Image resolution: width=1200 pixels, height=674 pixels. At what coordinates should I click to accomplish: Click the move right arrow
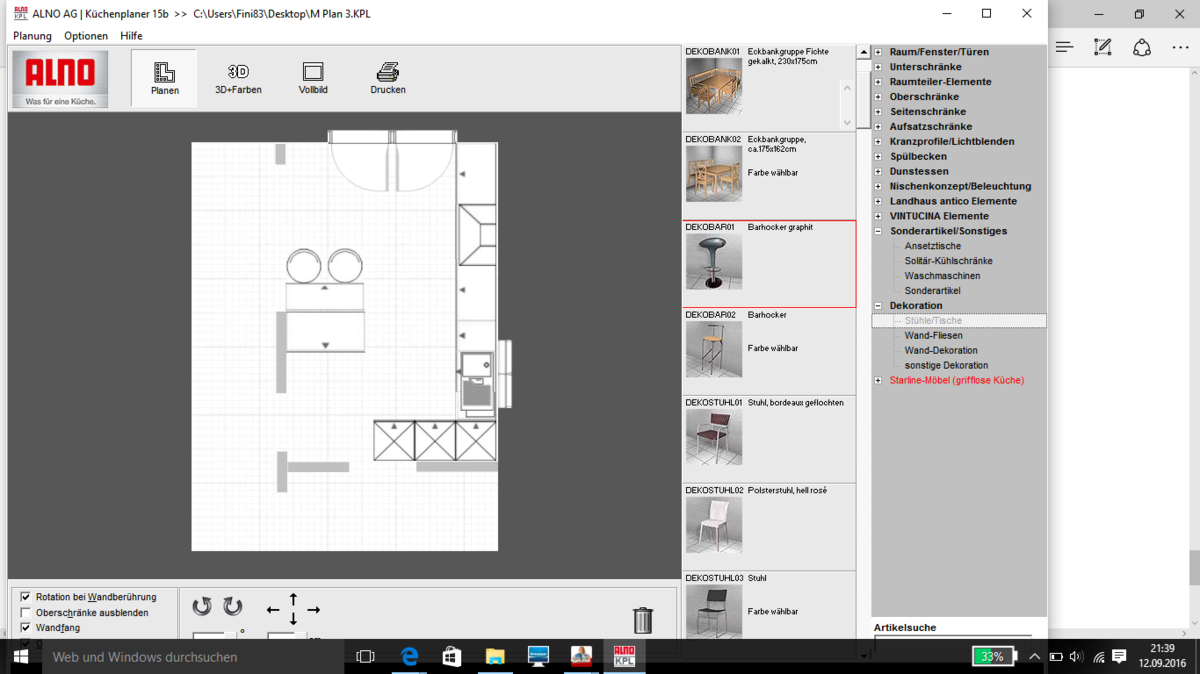314,610
